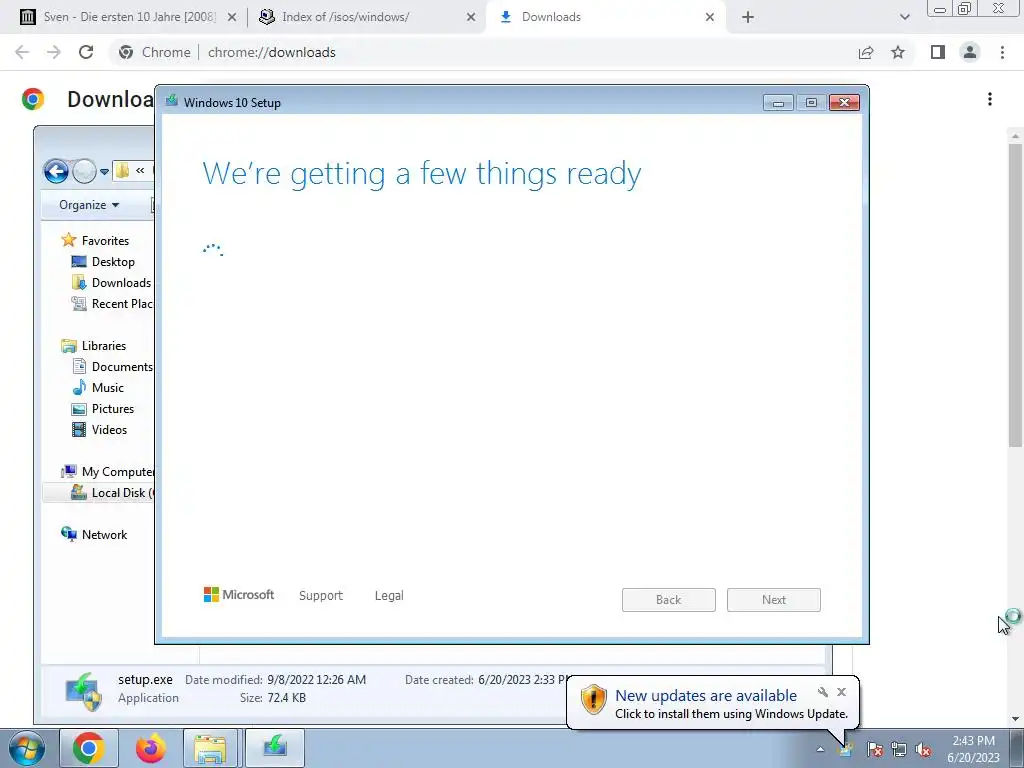1024x768 pixels.
Task: Share this page from Chrome's toolbar
Action: point(866,52)
